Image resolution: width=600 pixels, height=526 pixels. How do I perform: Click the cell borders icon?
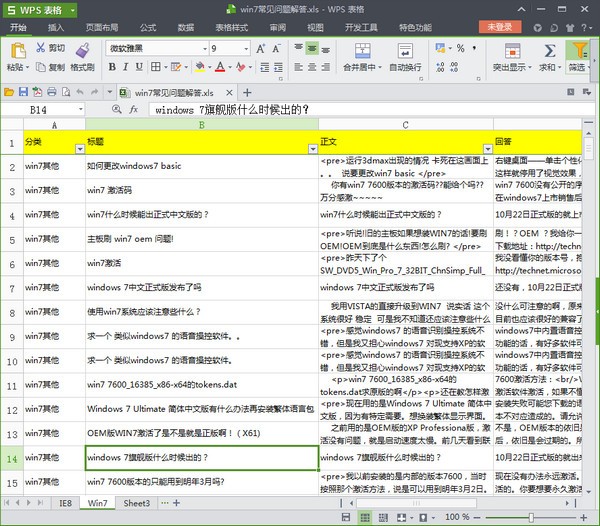pos(156,67)
